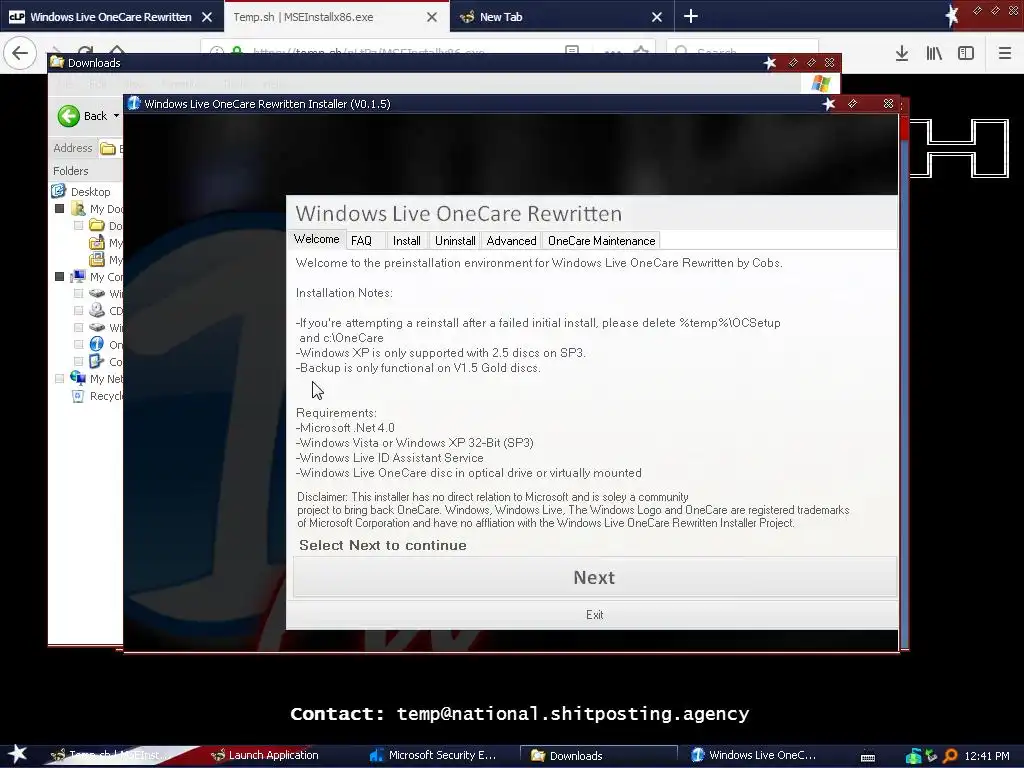Select the My Computer icon in Folders tree
This screenshot has width=1024, height=768.
(x=78, y=276)
